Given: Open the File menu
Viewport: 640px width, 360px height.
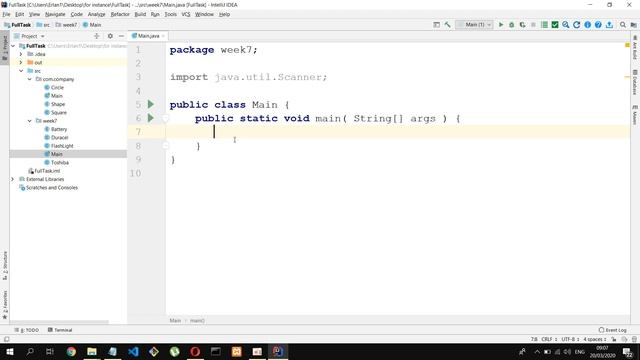Looking at the screenshot, I should [x=7, y=14].
